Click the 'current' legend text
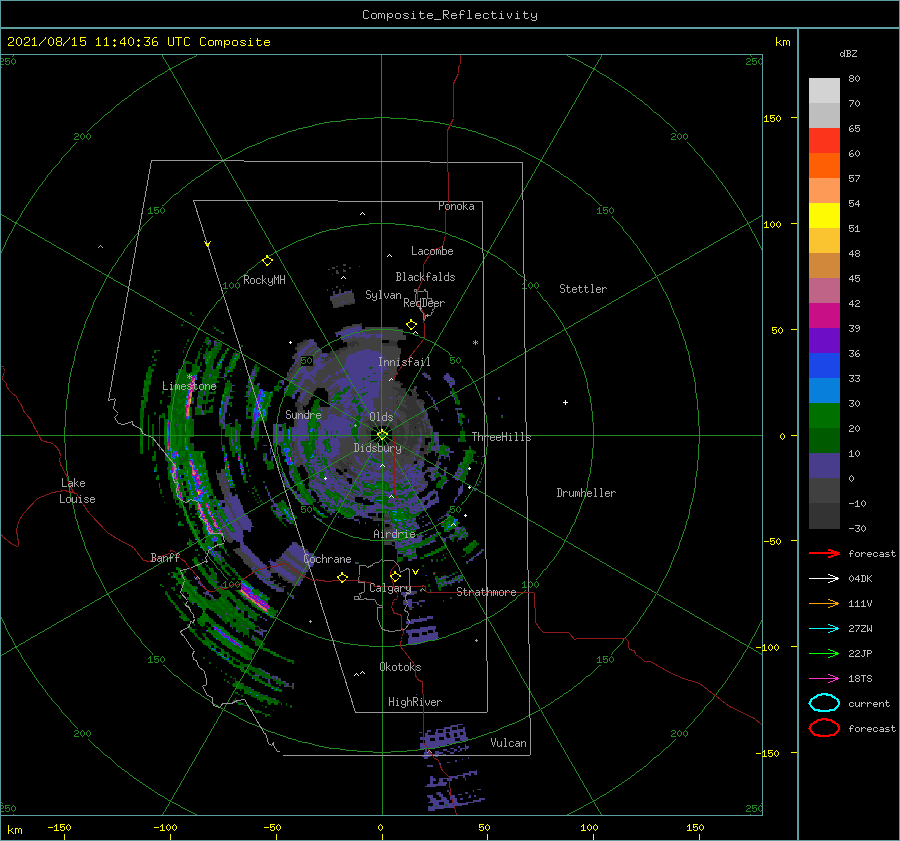The height and width of the screenshot is (841, 900). click(x=869, y=703)
